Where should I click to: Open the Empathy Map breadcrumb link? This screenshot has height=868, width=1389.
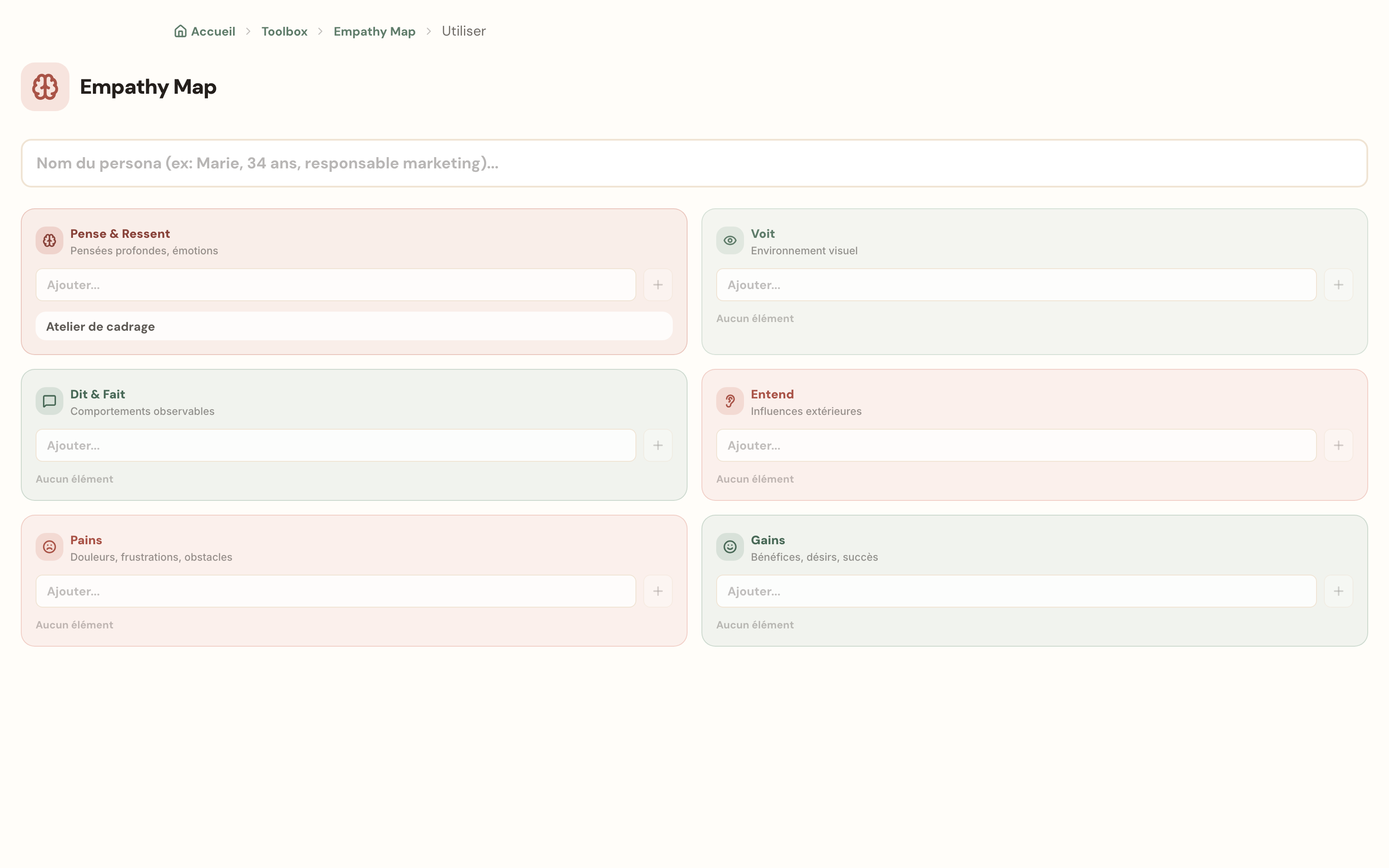[374, 31]
